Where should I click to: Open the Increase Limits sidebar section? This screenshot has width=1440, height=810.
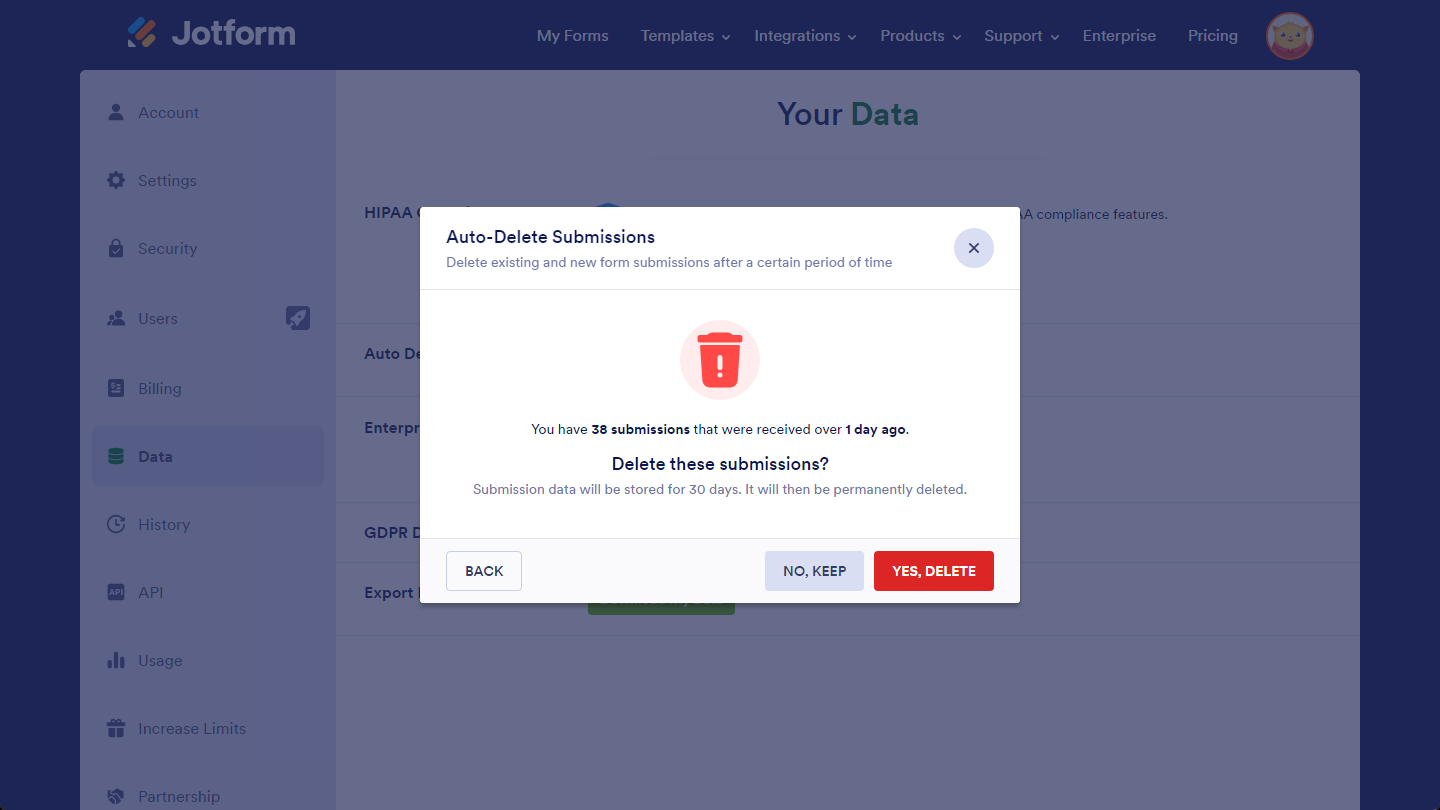coord(208,728)
